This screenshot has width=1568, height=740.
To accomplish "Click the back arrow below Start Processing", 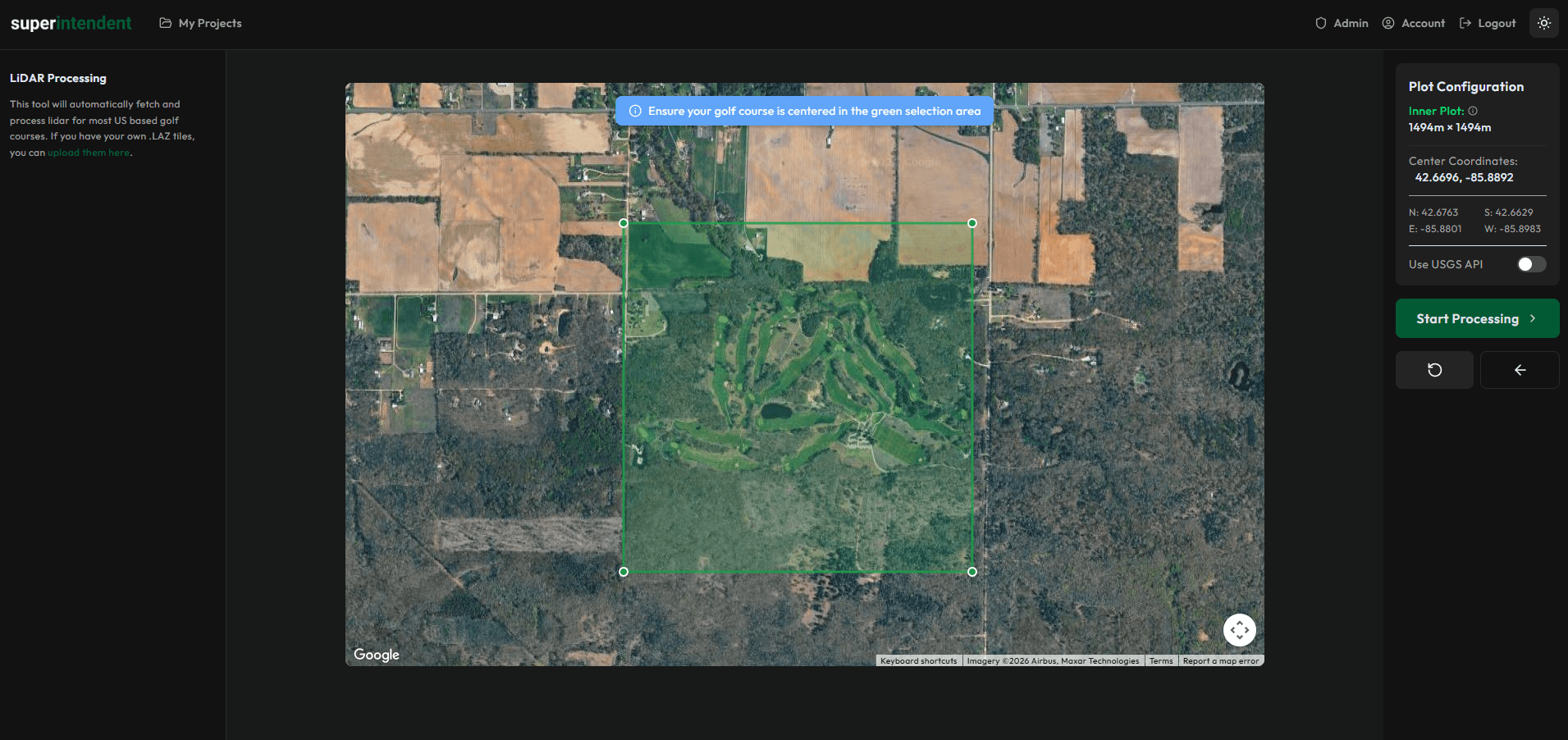I will click(1519, 369).
